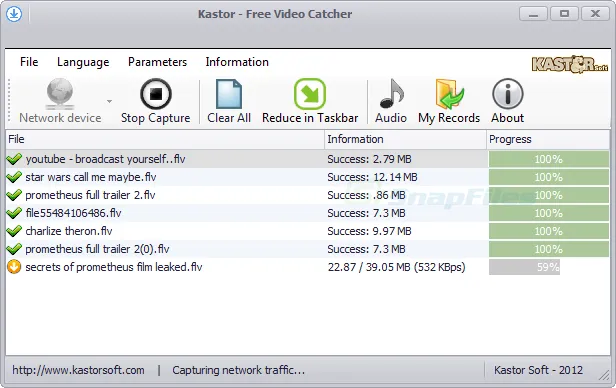
Task: Open the Language menu
Action: 83,62
